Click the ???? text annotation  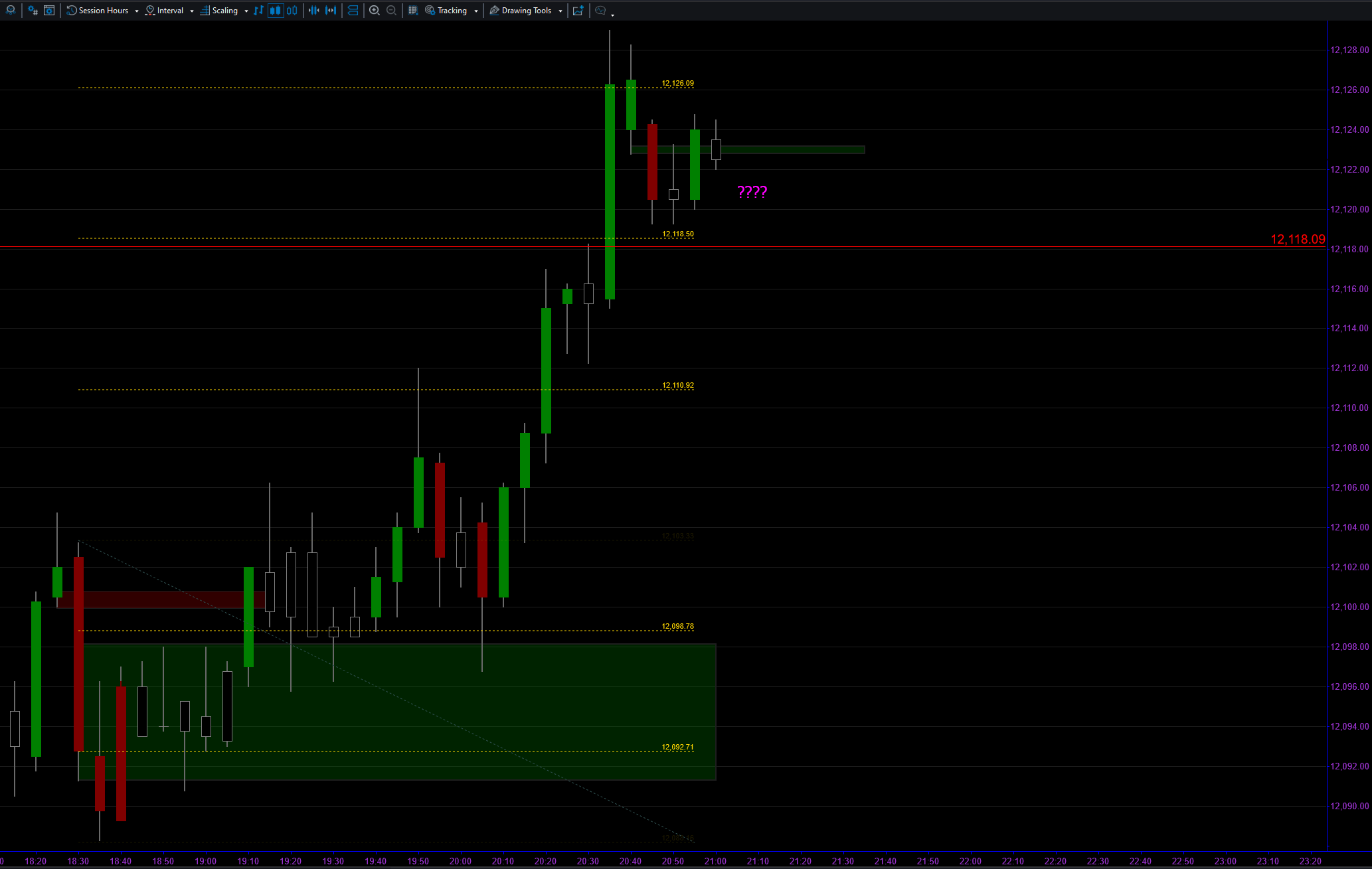click(752, 192)
